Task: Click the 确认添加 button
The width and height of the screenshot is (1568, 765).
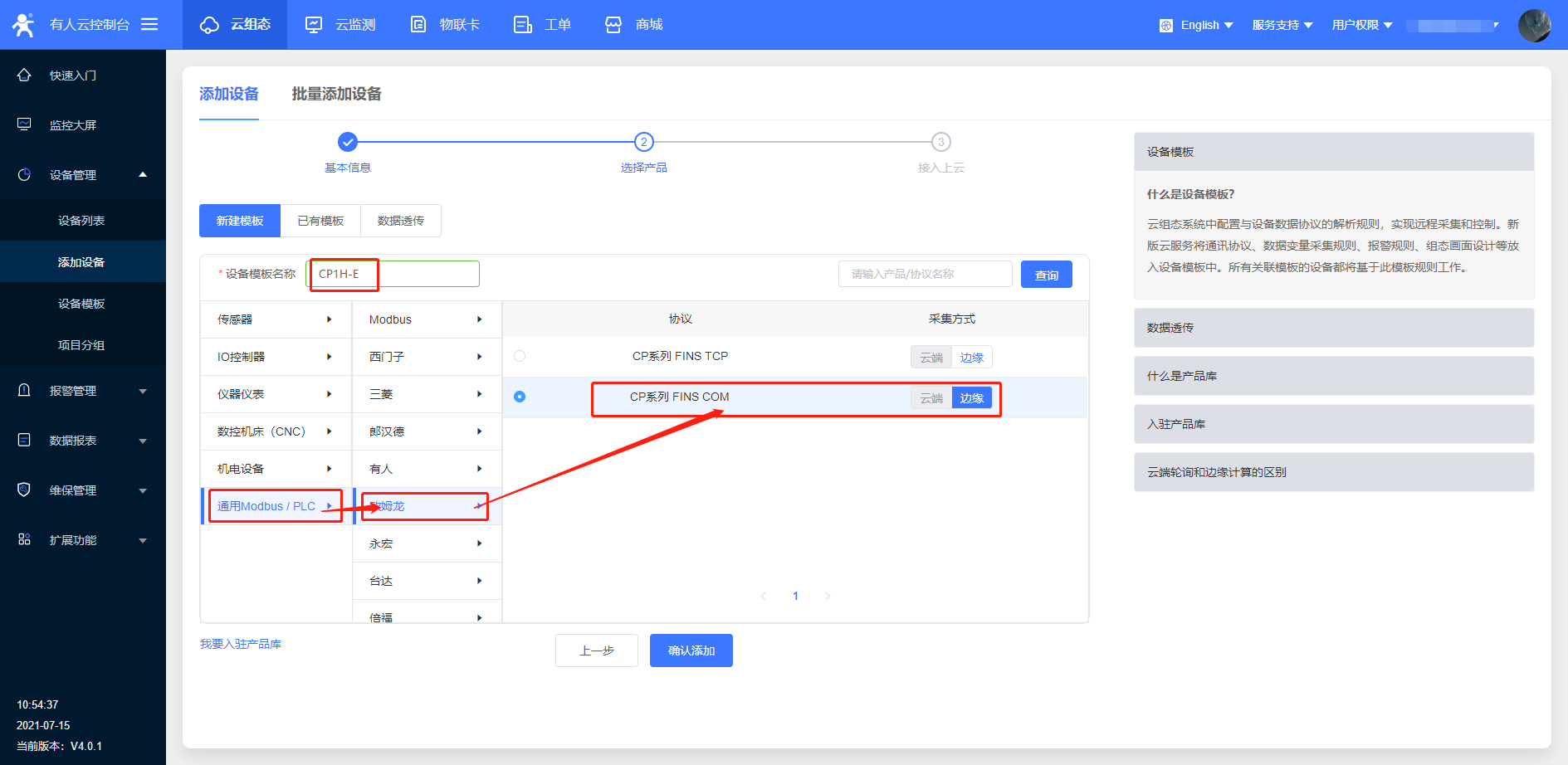Action: pos(691,650)
